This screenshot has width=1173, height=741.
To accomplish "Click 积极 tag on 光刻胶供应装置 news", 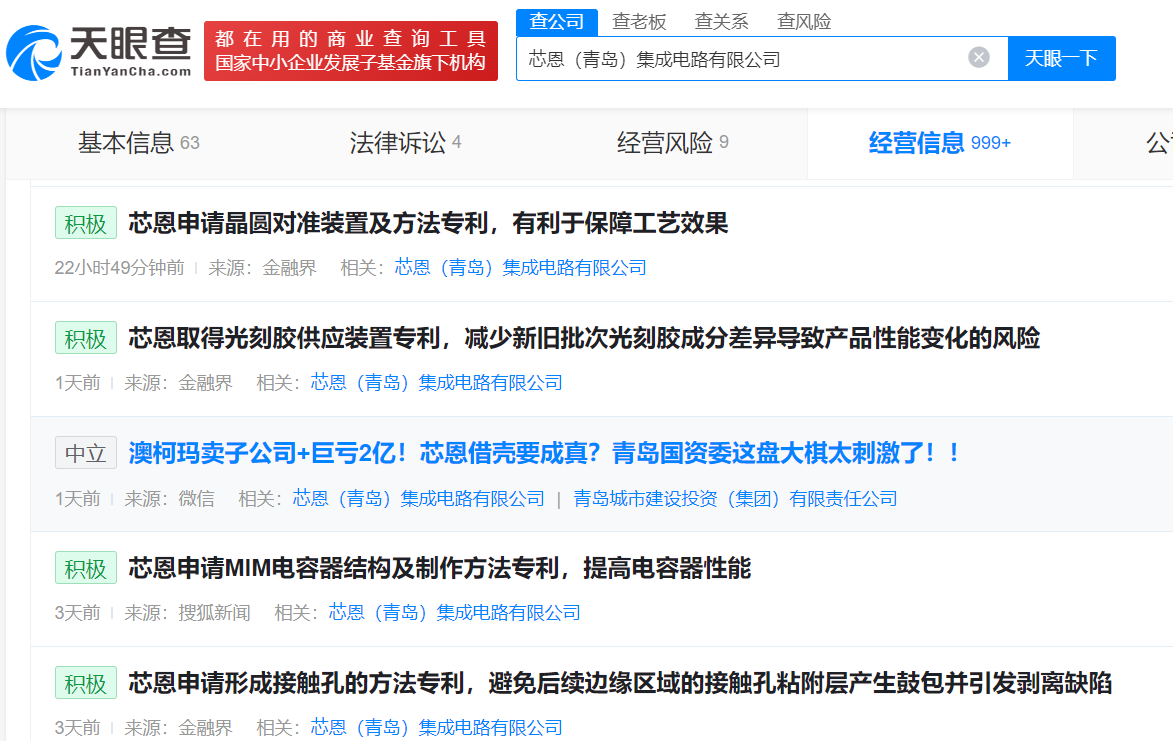I will (x=86, y=338).
